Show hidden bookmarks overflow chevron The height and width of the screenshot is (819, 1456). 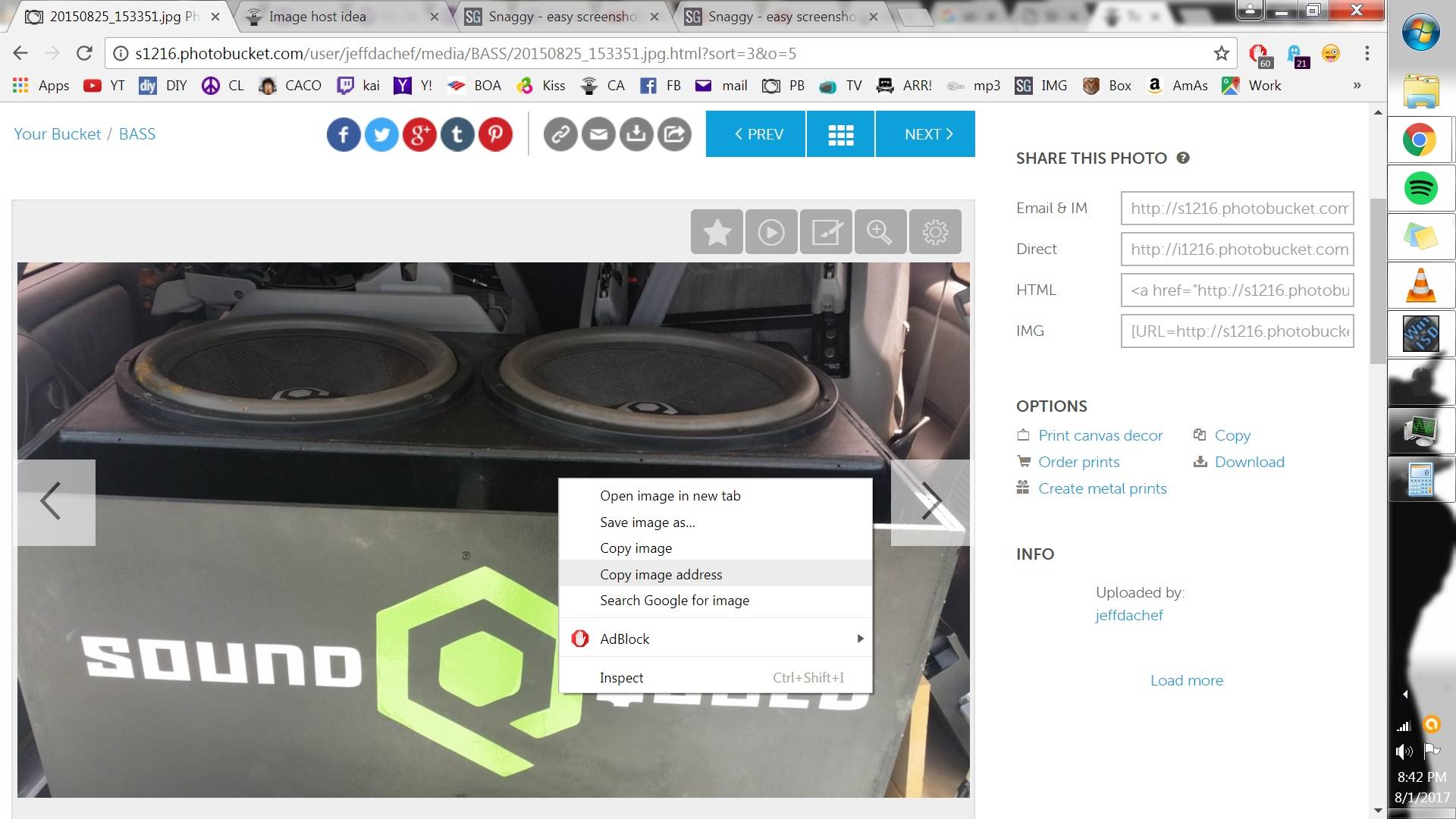[1357, 86]
